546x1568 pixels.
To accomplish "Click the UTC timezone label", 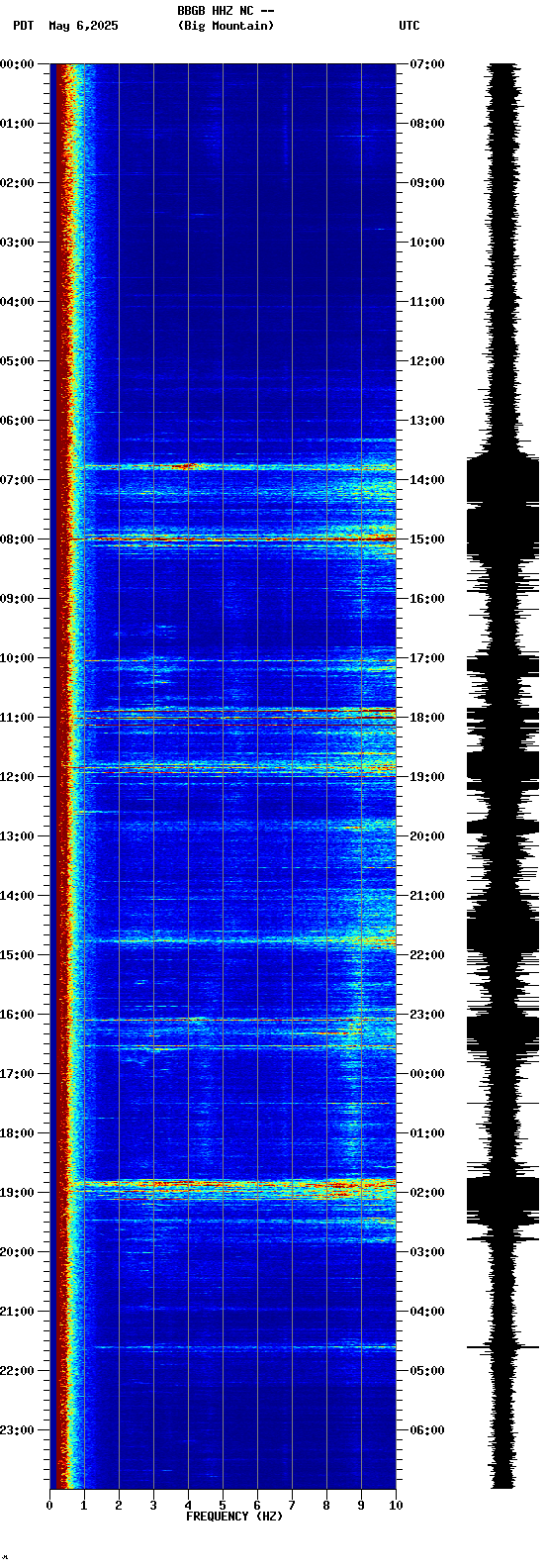I will click(409, 26).
